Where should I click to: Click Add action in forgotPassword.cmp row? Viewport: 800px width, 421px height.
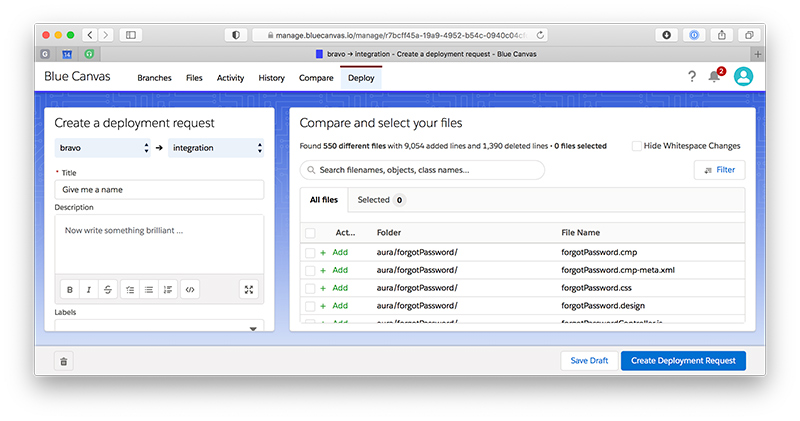[334, 253]
